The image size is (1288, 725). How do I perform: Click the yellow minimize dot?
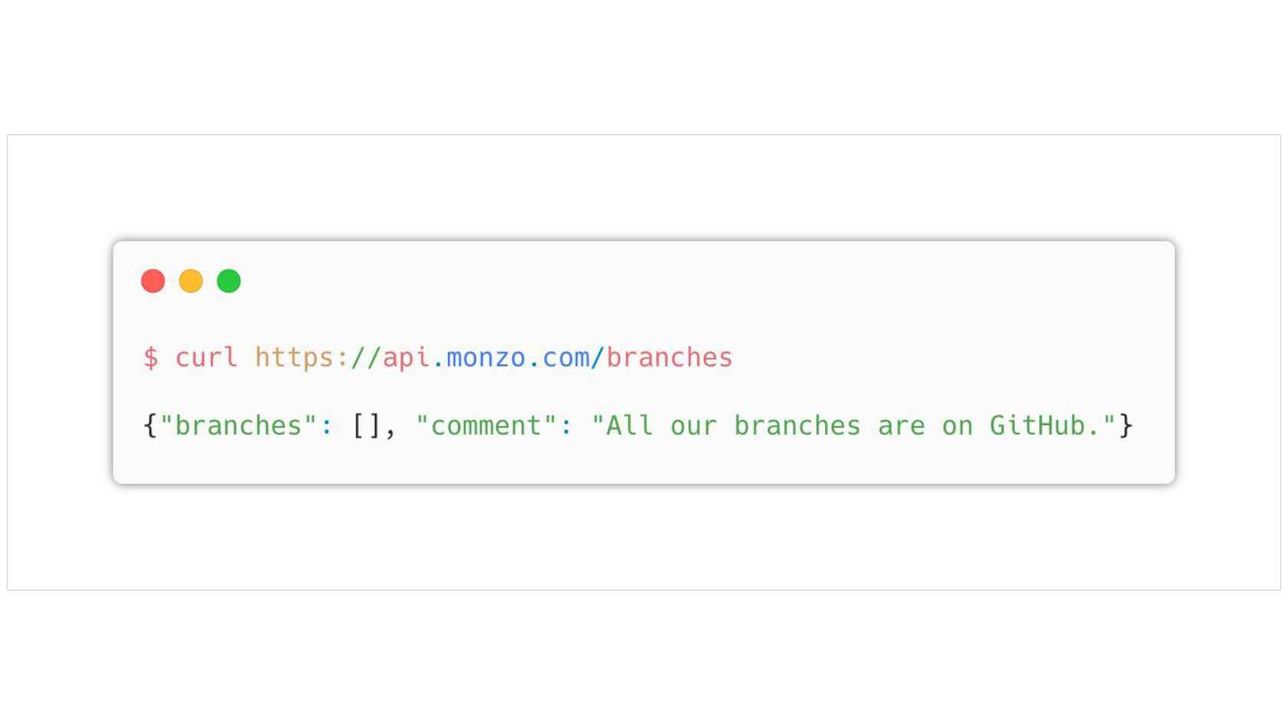[x=191, y=281]
